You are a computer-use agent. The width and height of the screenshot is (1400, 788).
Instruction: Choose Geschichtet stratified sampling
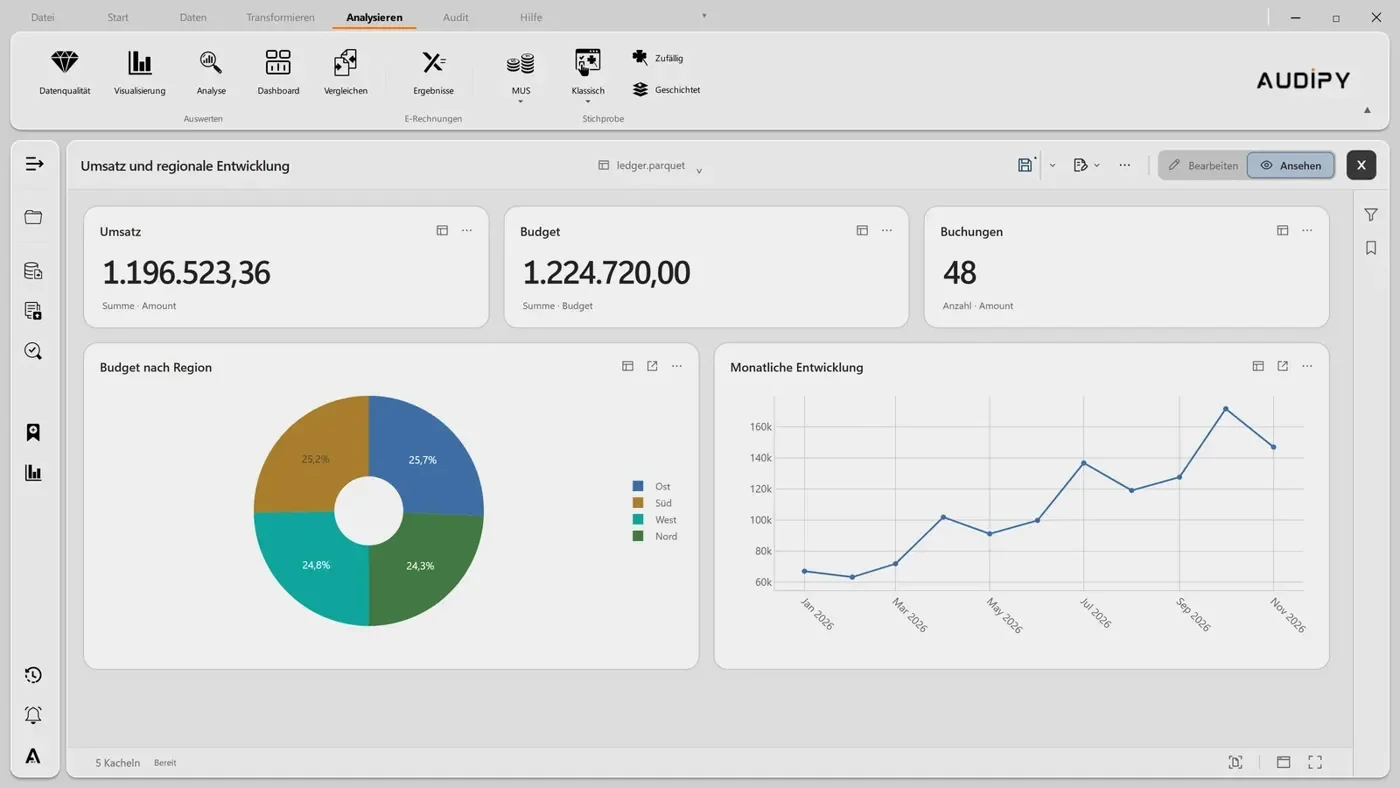[x=666, y=89]
